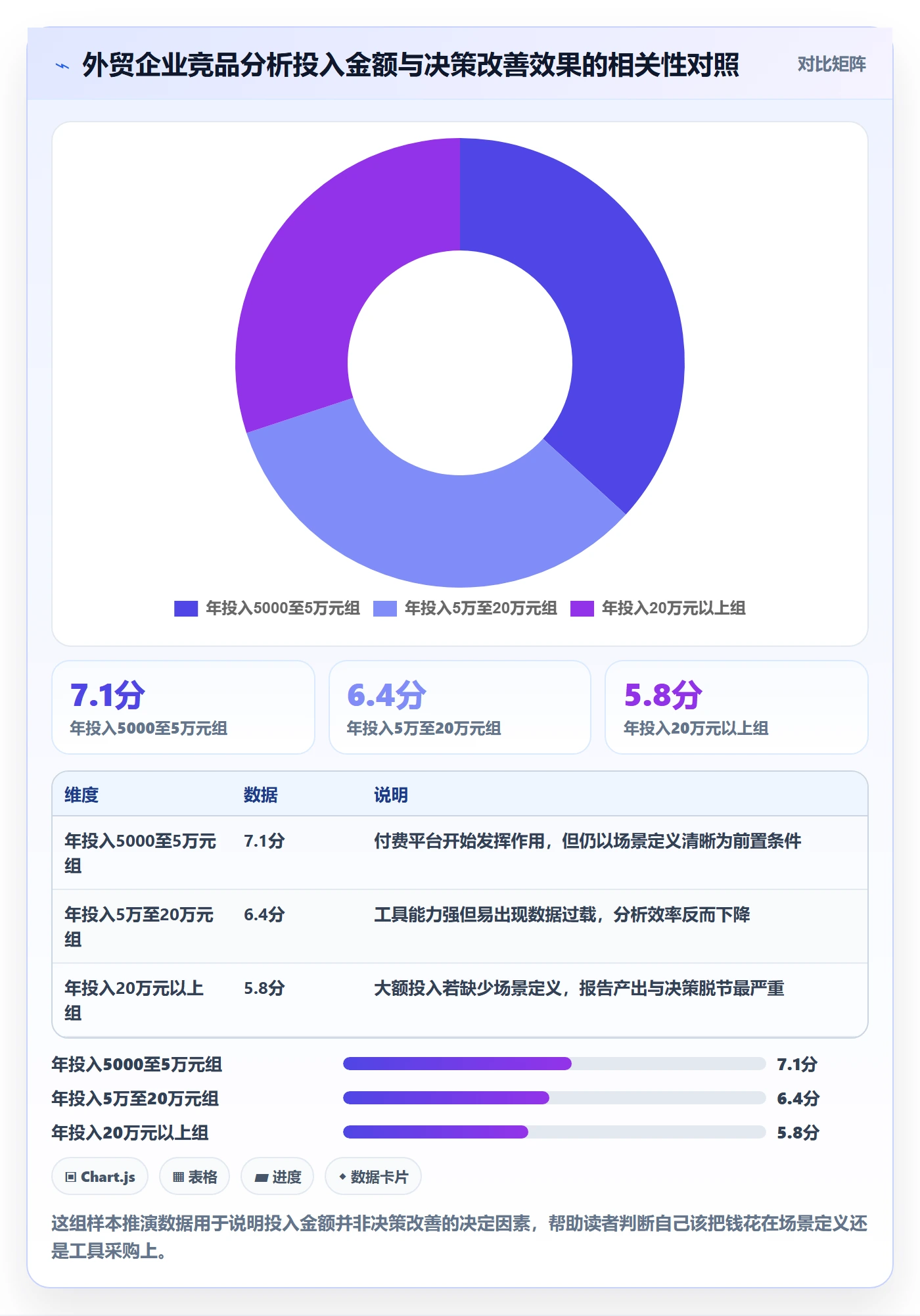920x1316 pixels.
Task: Click the 5.8分 table data cell
Action: coord(264,989)
